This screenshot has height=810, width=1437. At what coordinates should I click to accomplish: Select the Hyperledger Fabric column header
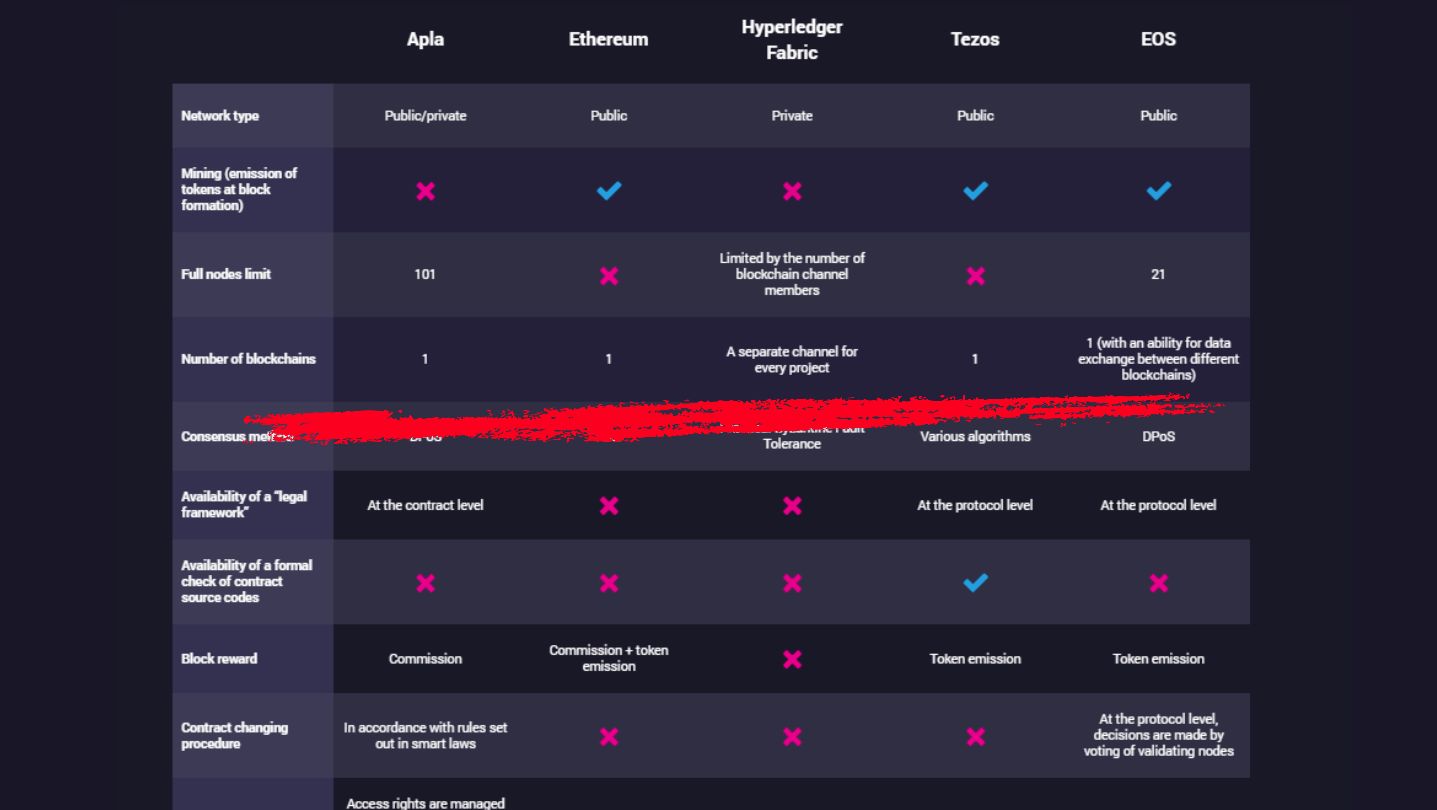click(792, 40)
